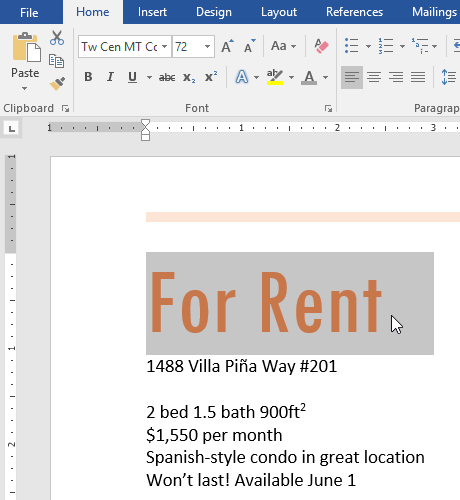
Task: Click the '$1,550 per month' line
Action: 214,435
